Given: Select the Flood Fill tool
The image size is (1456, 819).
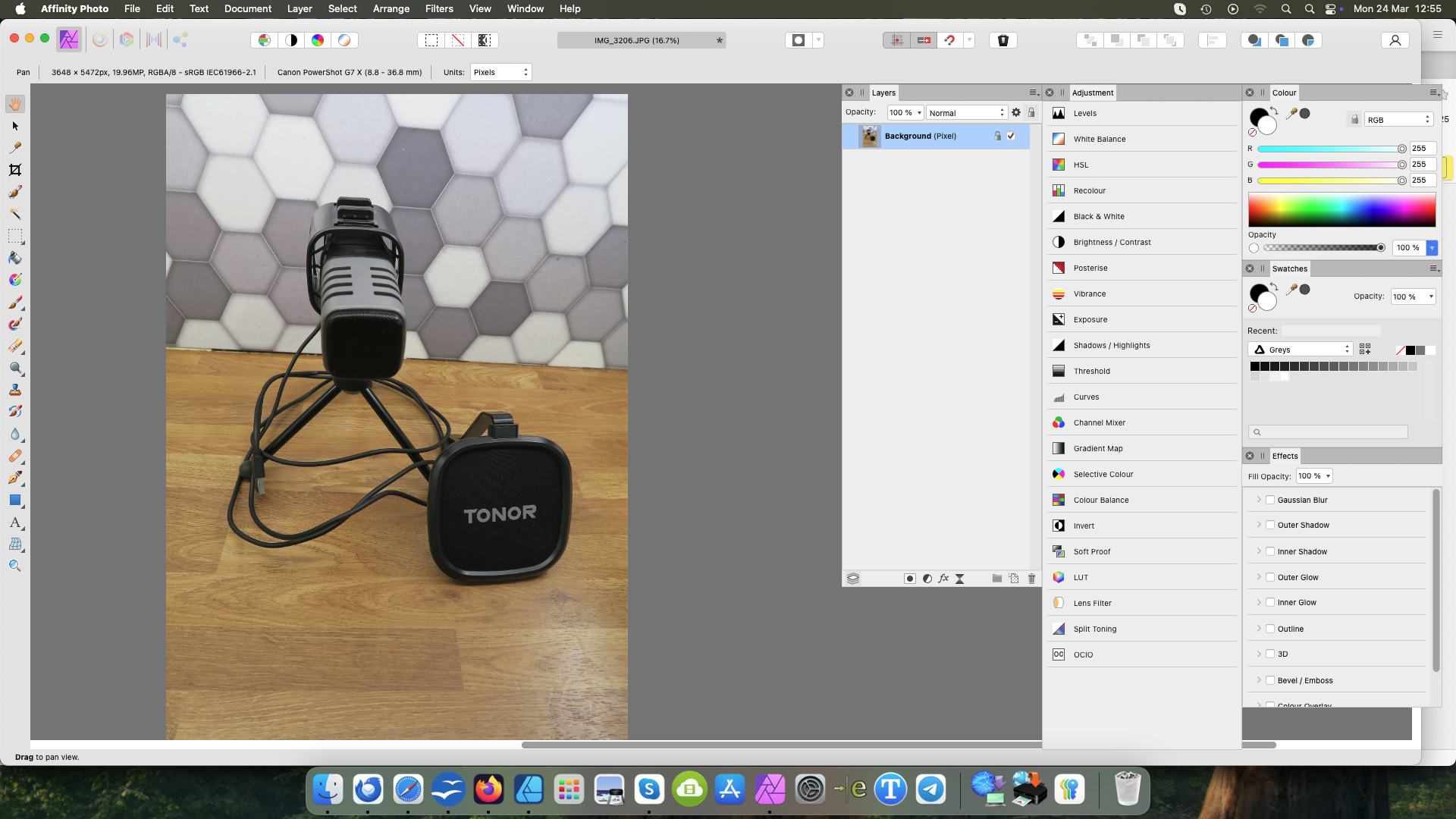Looking at the screenshot, I should (x=15, y=258).
